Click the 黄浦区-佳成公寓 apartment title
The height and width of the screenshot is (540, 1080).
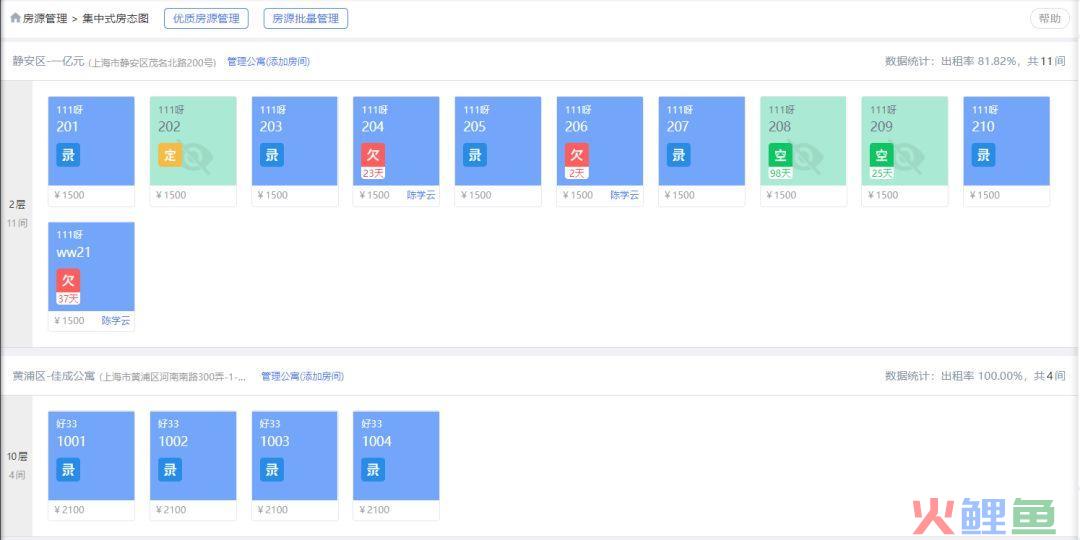(54, 376)
